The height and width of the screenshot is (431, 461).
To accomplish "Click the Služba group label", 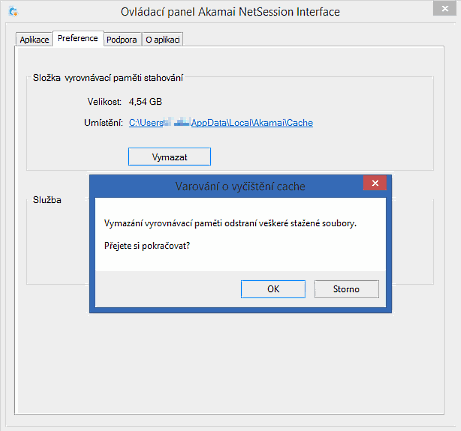I will [x=47, y=200].
